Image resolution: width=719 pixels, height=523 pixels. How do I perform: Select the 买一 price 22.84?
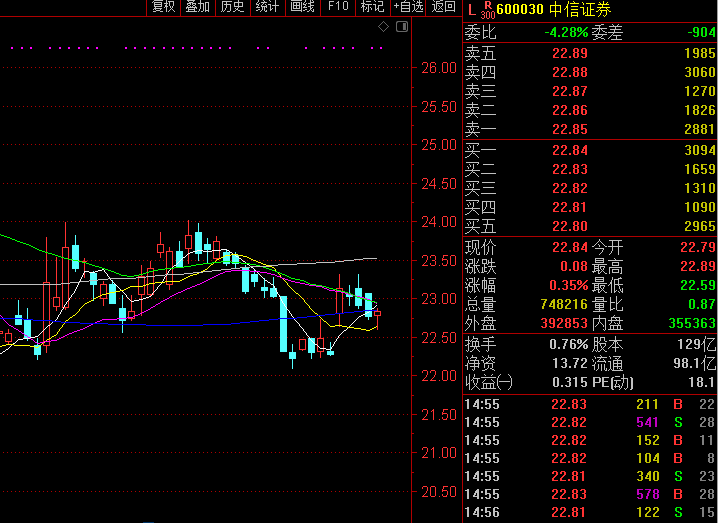click(570, 150)
